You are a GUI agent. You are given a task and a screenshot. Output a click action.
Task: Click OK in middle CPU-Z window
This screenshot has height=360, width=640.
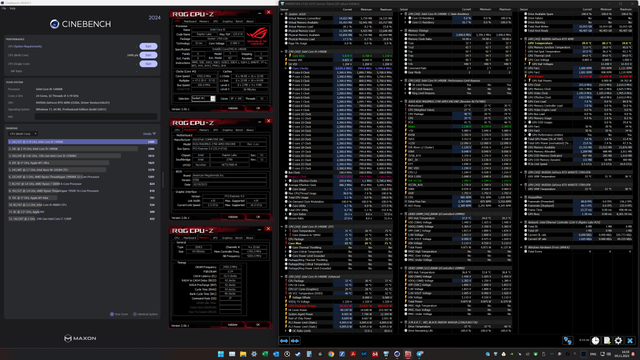[258, 217]
